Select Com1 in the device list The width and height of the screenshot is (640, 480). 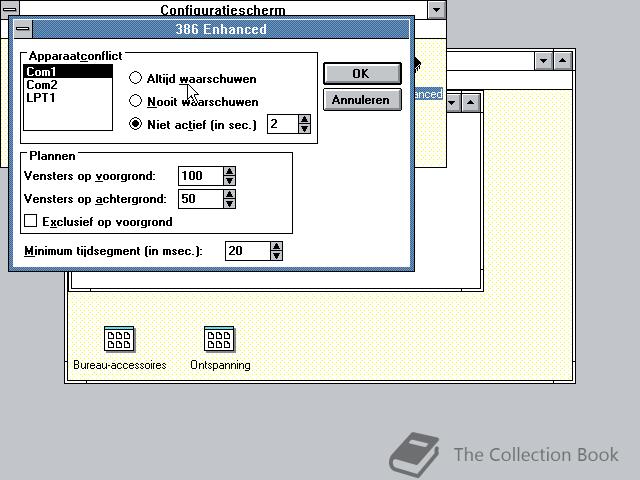68,71
